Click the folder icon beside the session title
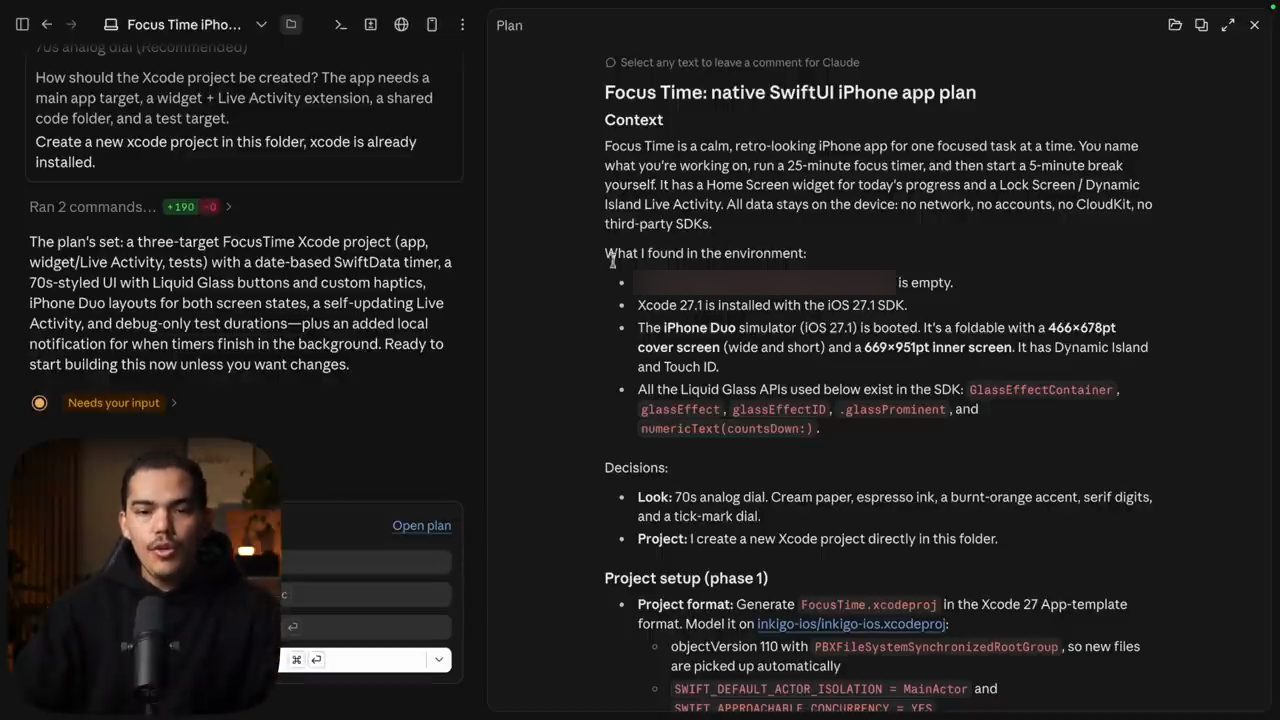The image size is (1280, 720). point(291,24)
